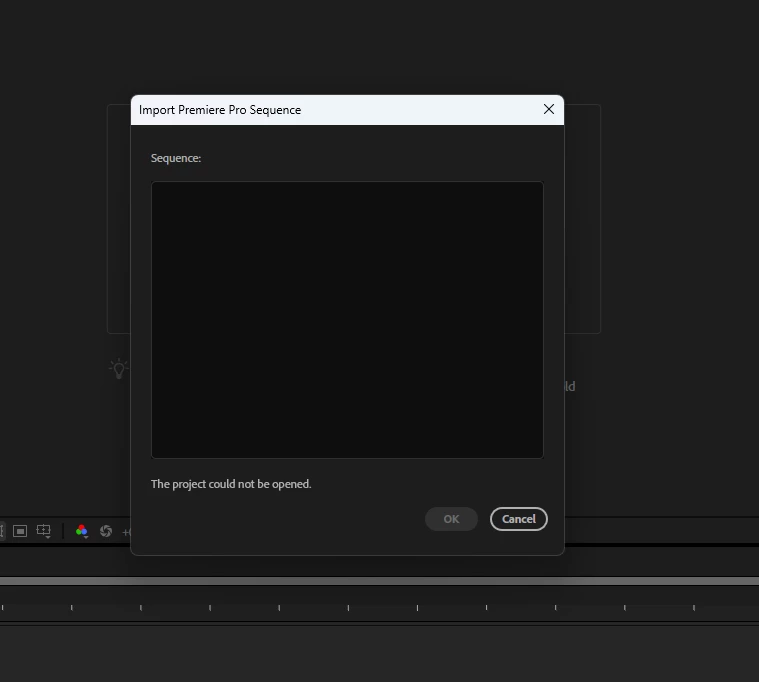Screen dimensions: 759x682
Task: Click the 'The project could not be opened.' message
Action: 231,484
